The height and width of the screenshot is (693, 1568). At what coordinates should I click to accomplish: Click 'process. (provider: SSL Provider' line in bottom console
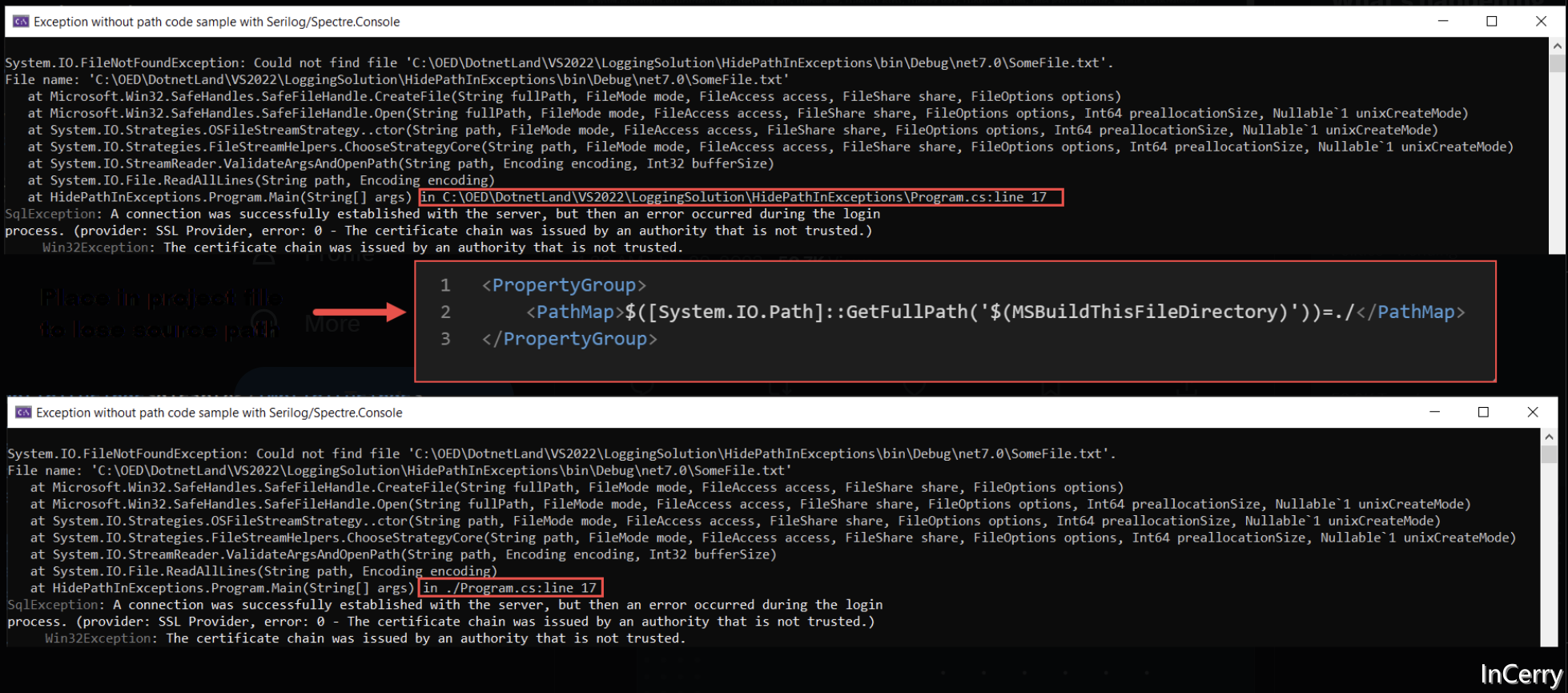tap(441, 622)
